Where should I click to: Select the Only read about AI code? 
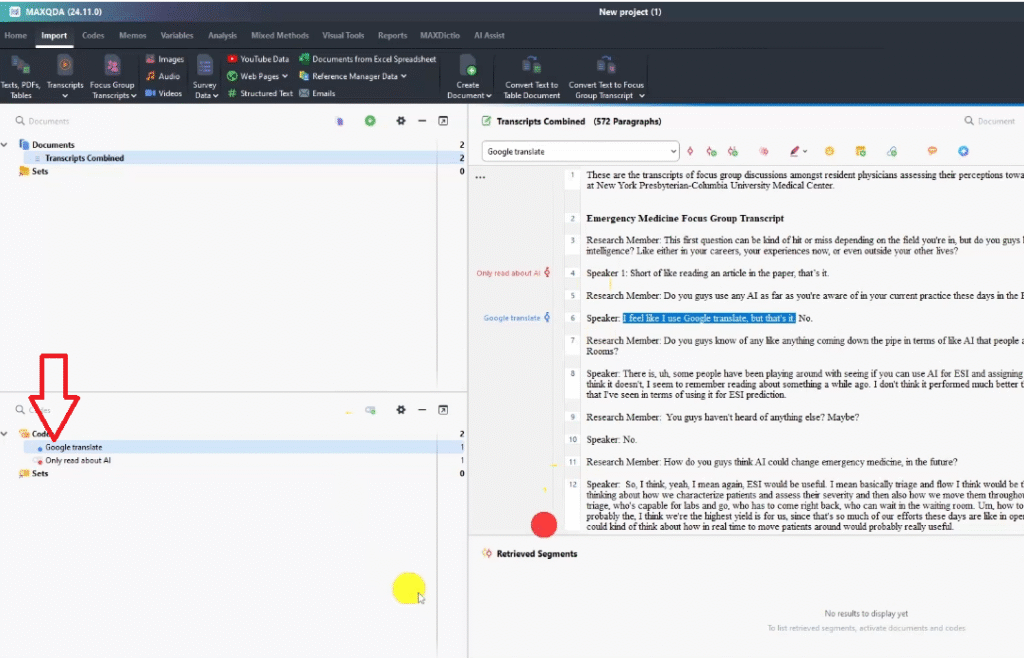[77, 461]
